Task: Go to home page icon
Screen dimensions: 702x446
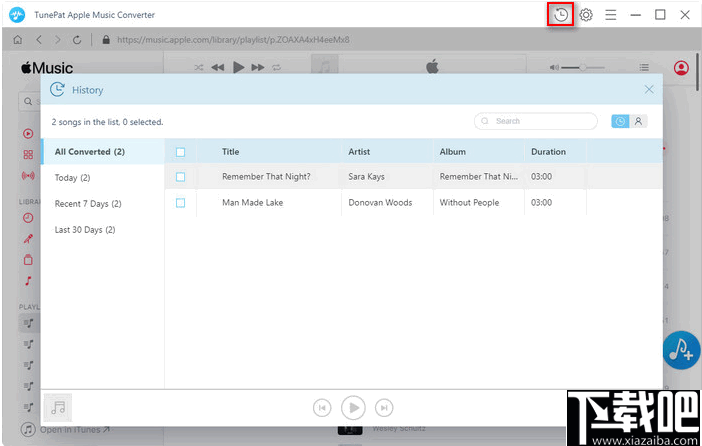Action: point(17,40)
